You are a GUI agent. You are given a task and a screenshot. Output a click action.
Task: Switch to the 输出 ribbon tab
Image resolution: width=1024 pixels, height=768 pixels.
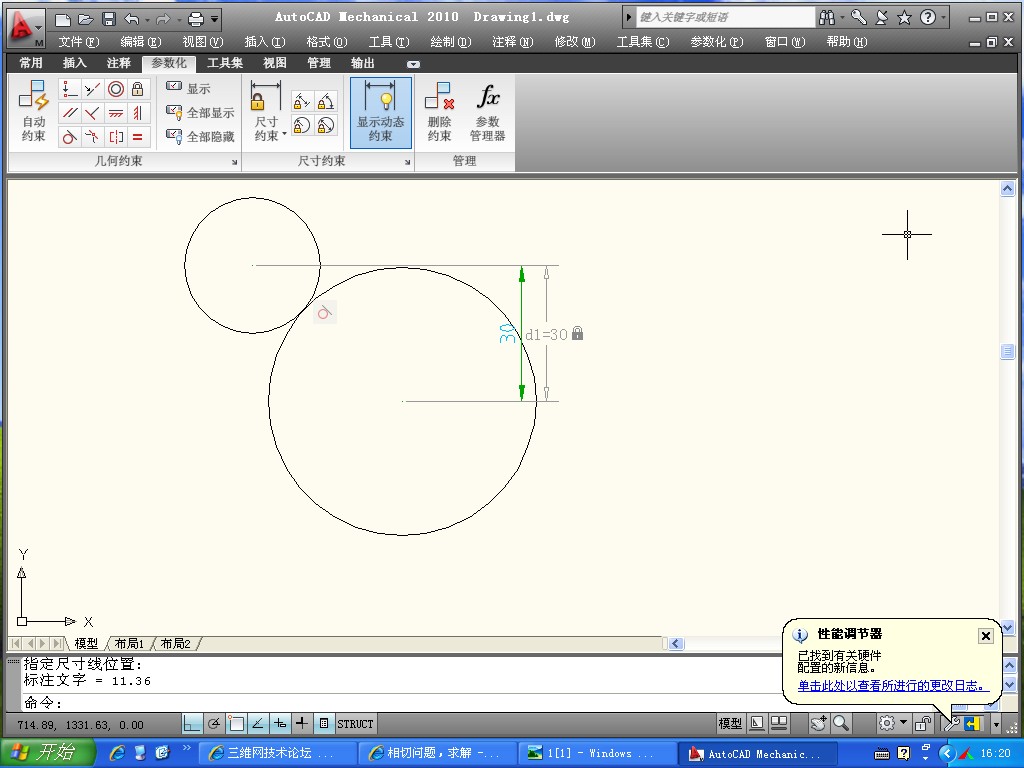pyautogui.click(x=362, y=63)
